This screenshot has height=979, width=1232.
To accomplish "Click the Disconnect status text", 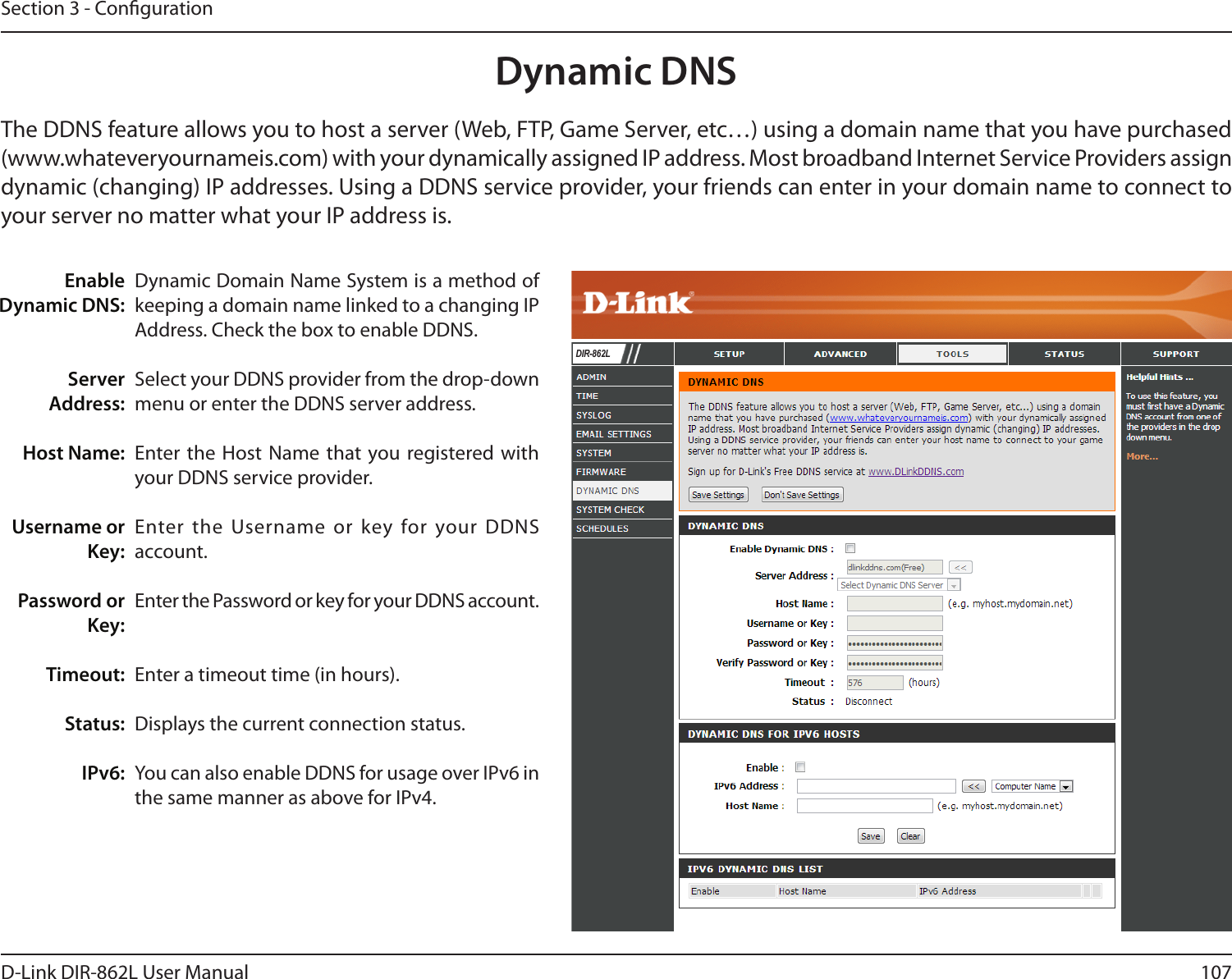I will [x=868, y=702].
